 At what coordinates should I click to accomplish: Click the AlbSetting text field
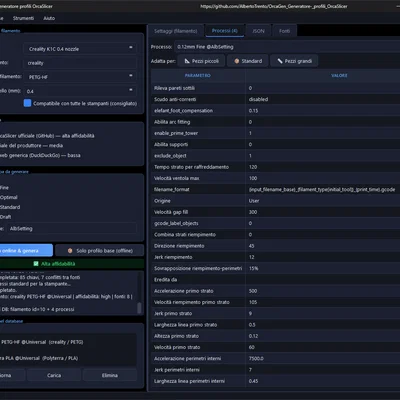72,229
